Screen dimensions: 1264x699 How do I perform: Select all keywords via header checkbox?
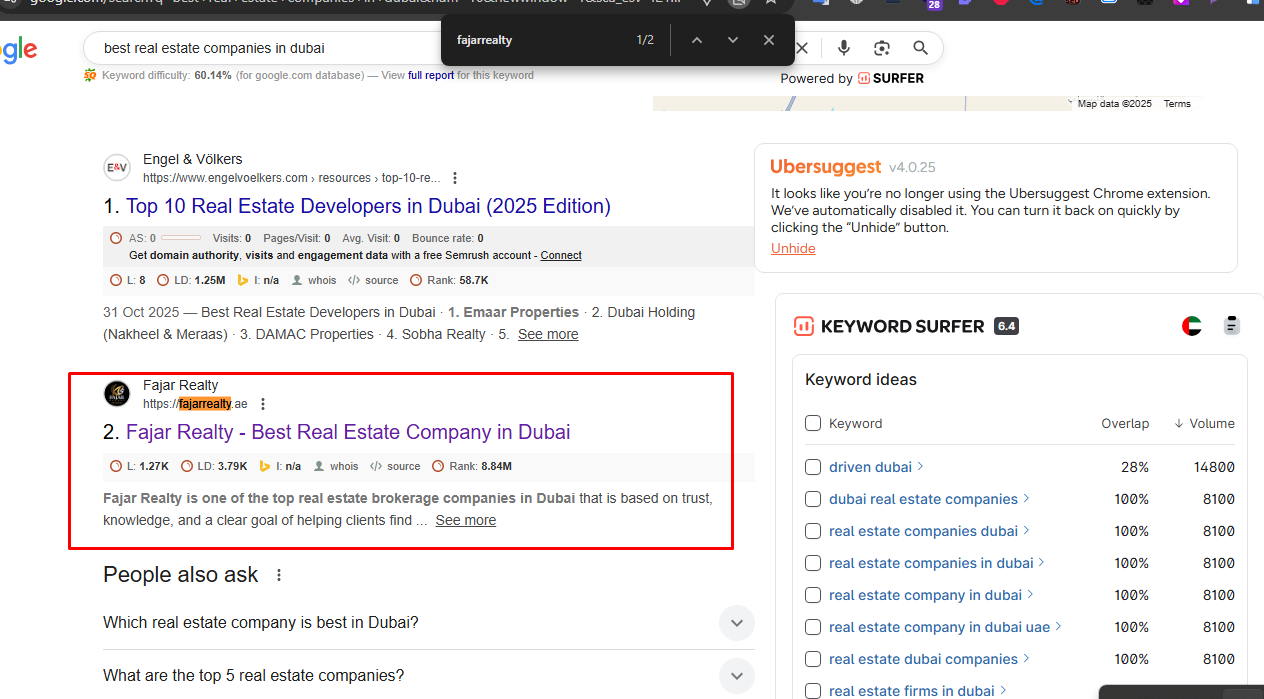point(813,423)
